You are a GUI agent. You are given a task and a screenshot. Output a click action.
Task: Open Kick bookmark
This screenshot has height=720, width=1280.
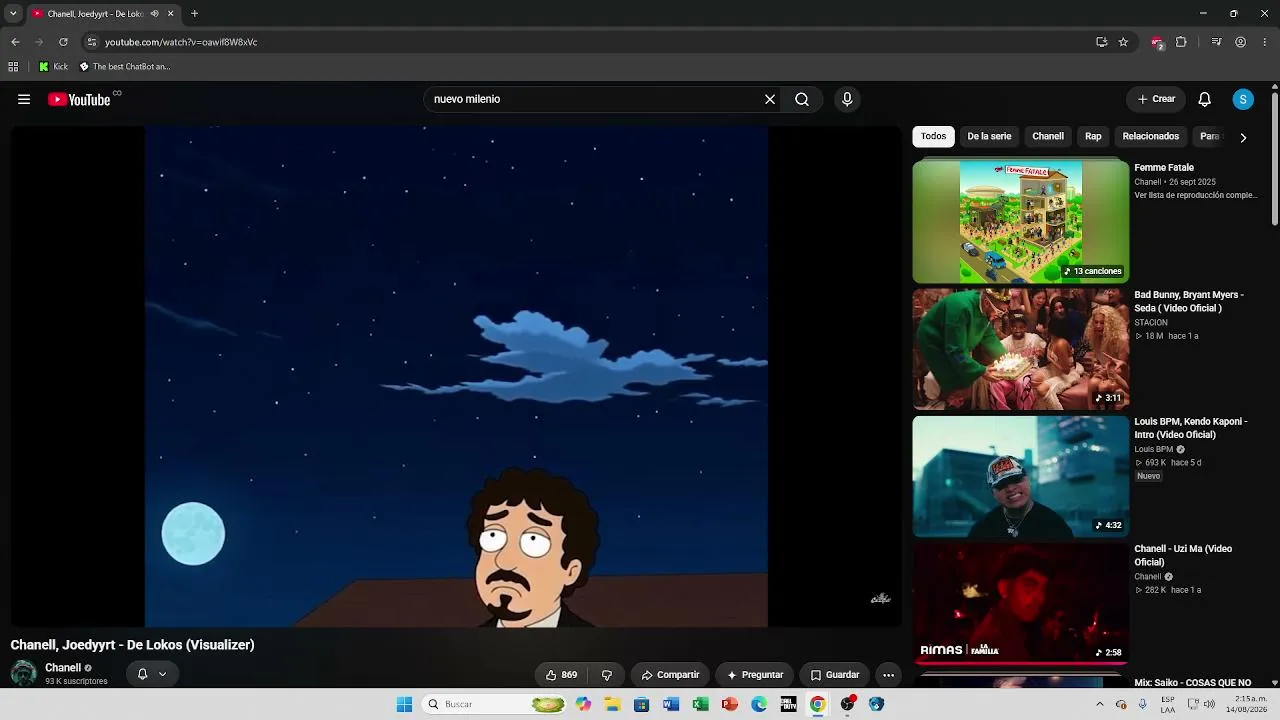pos(53,67)
